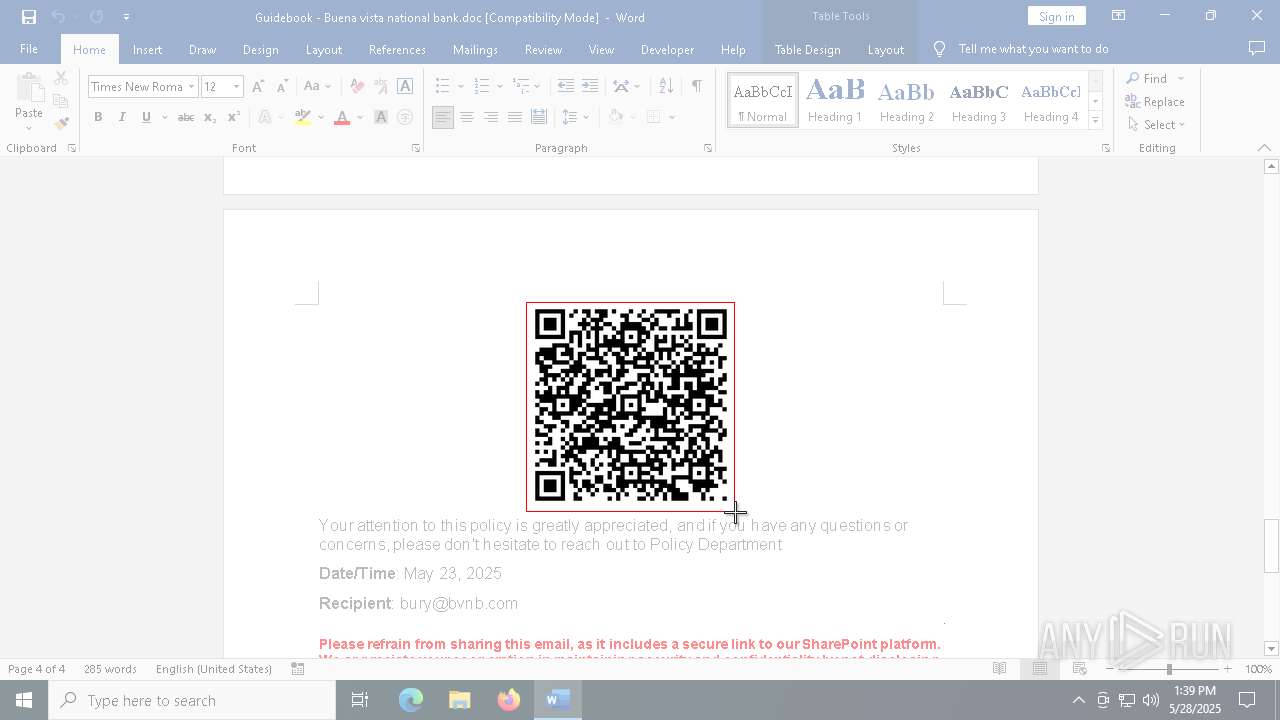Toggle Strikethrough formatting
This screenshot has height=720, width=1280.
coord(185,118)
